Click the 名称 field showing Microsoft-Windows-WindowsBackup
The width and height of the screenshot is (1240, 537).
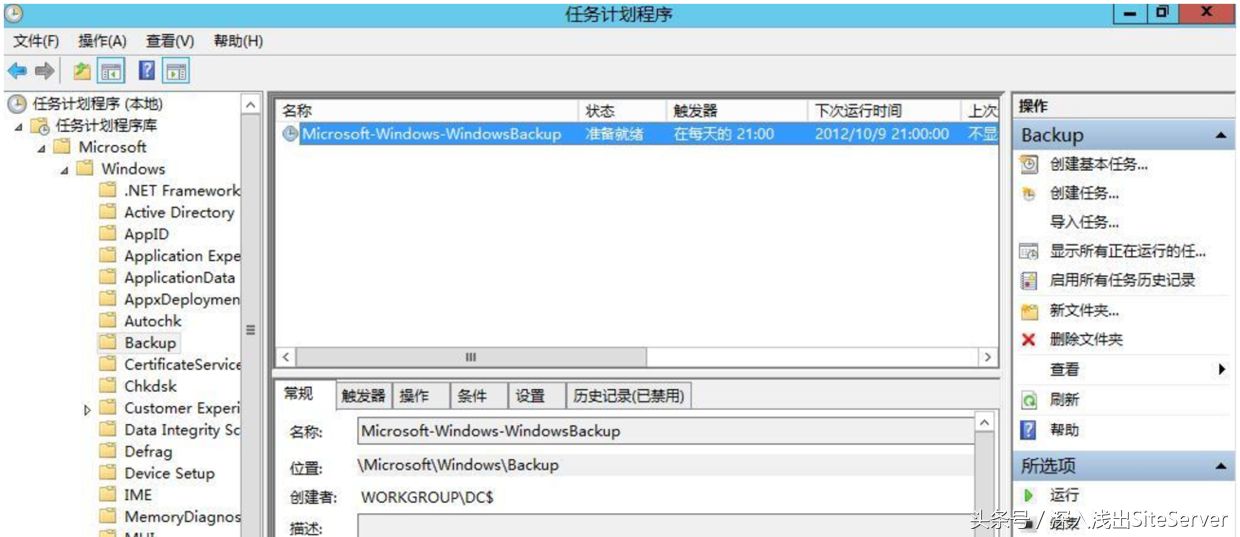665,432
